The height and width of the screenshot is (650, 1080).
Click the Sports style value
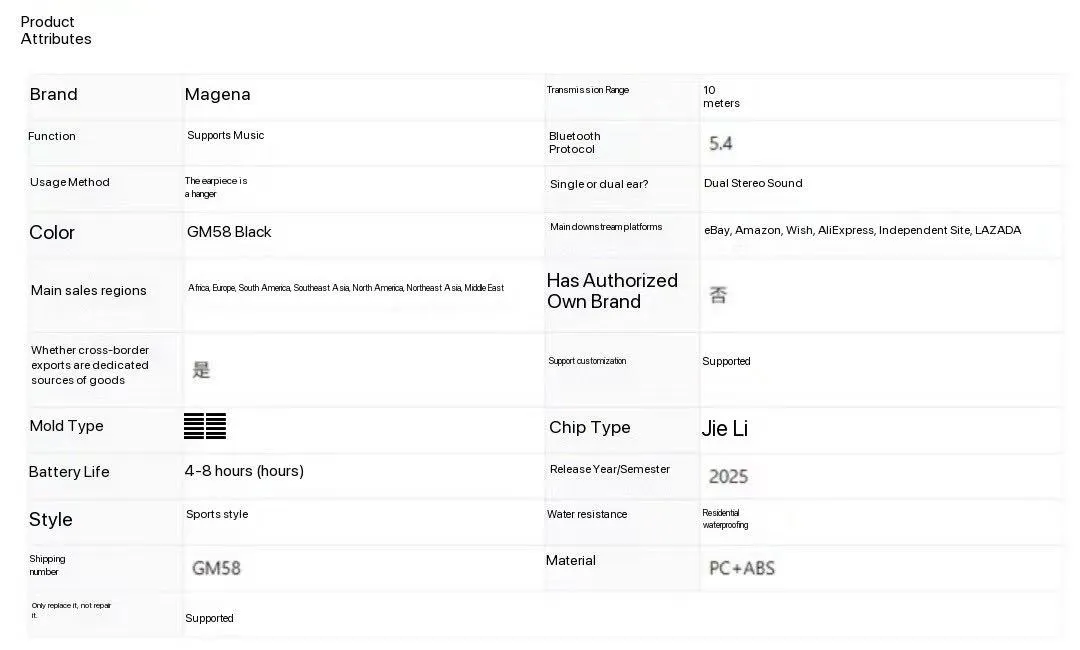click(x=217, y=515)
